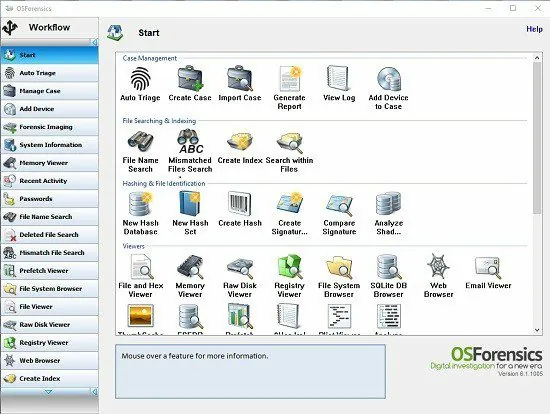Open Manage Case in sidebar
The image size is (550, 414).
pos(49,91)
